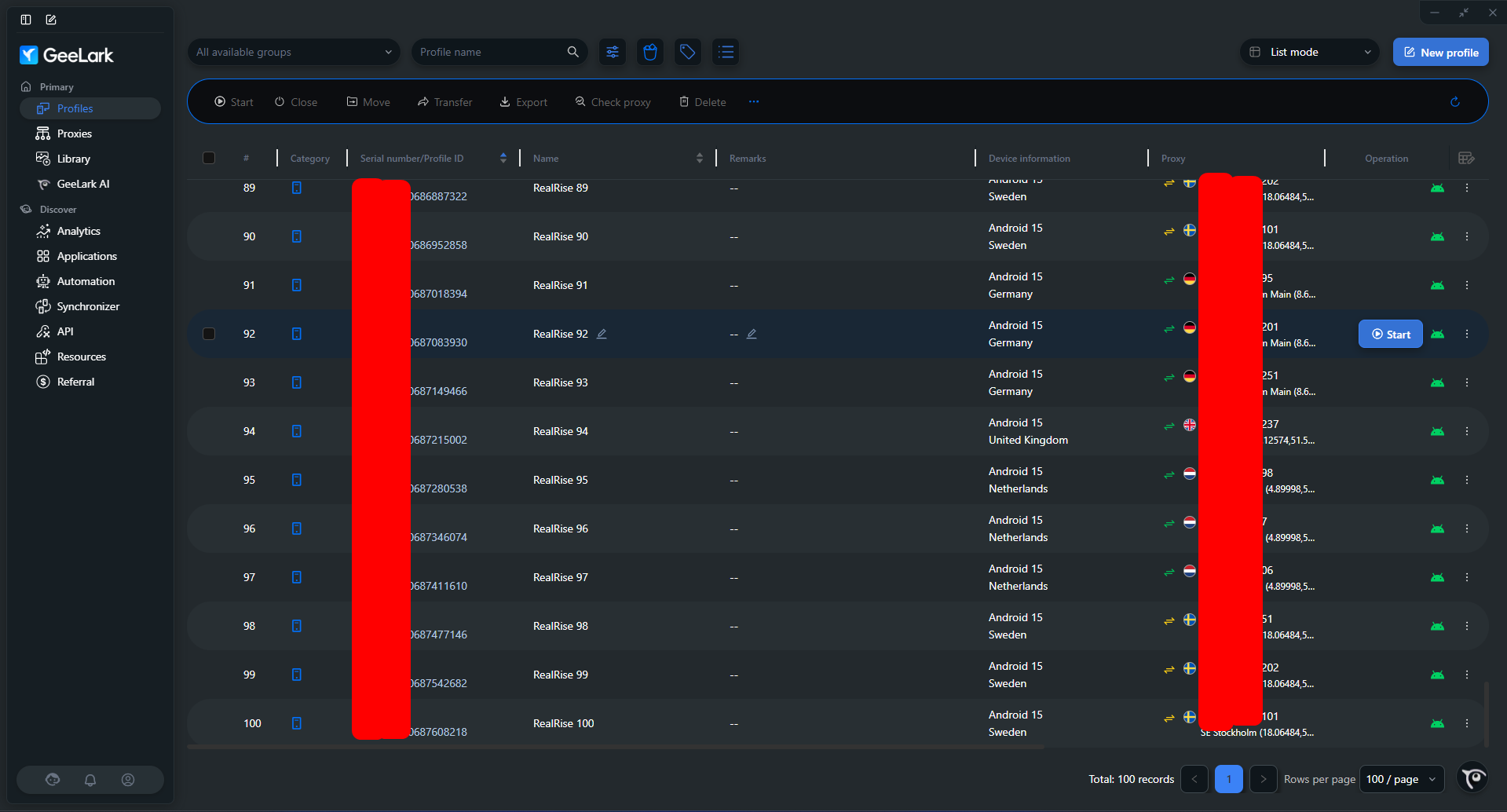
Task: Start the RealRise 92 profile
Action: click(x=1390, y=334)
